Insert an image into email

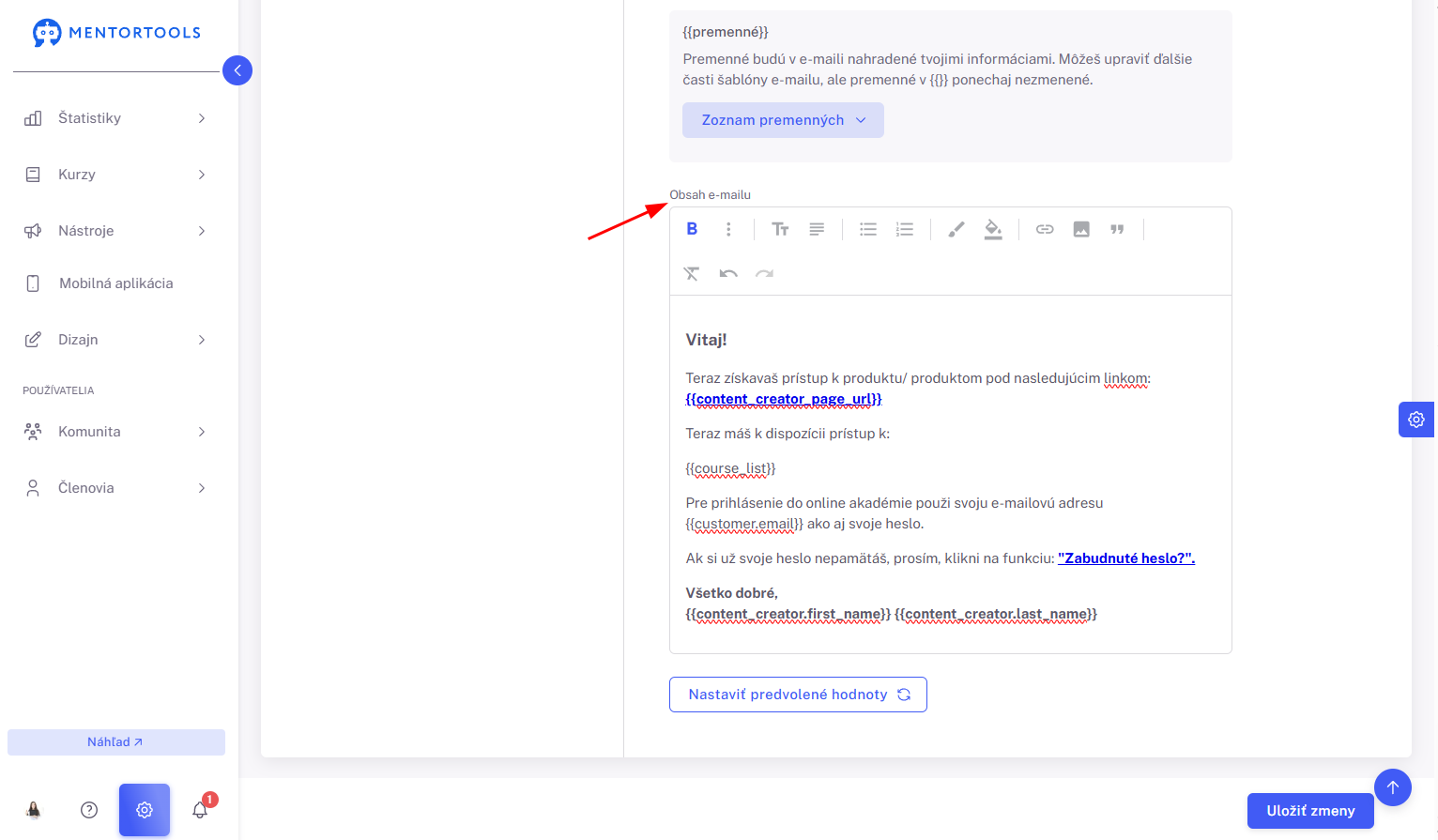(x=1081, y=229)
